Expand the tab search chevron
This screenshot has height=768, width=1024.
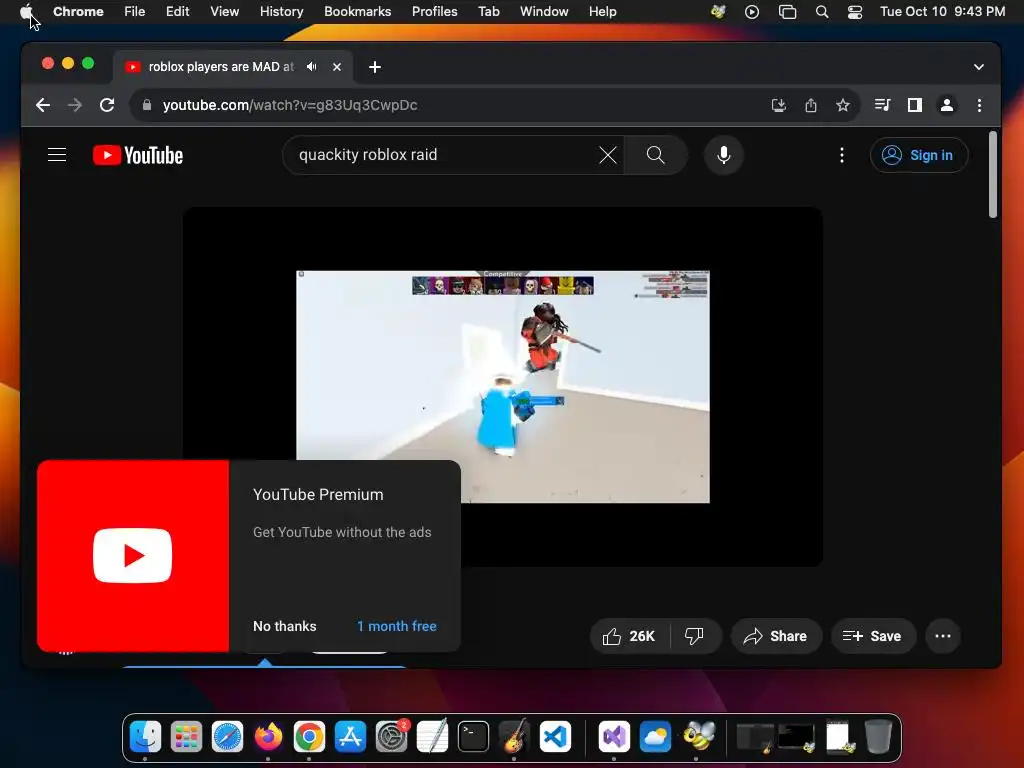[978, 67]
